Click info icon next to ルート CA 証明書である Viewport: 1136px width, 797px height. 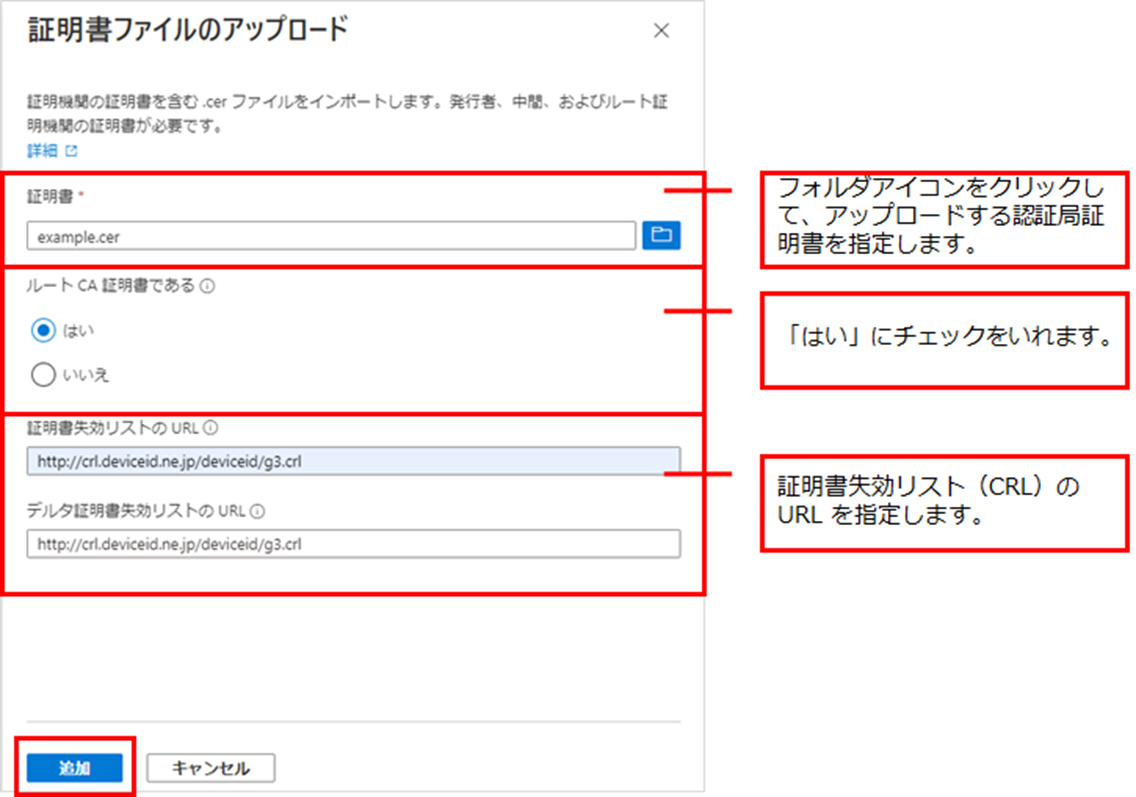208,286
